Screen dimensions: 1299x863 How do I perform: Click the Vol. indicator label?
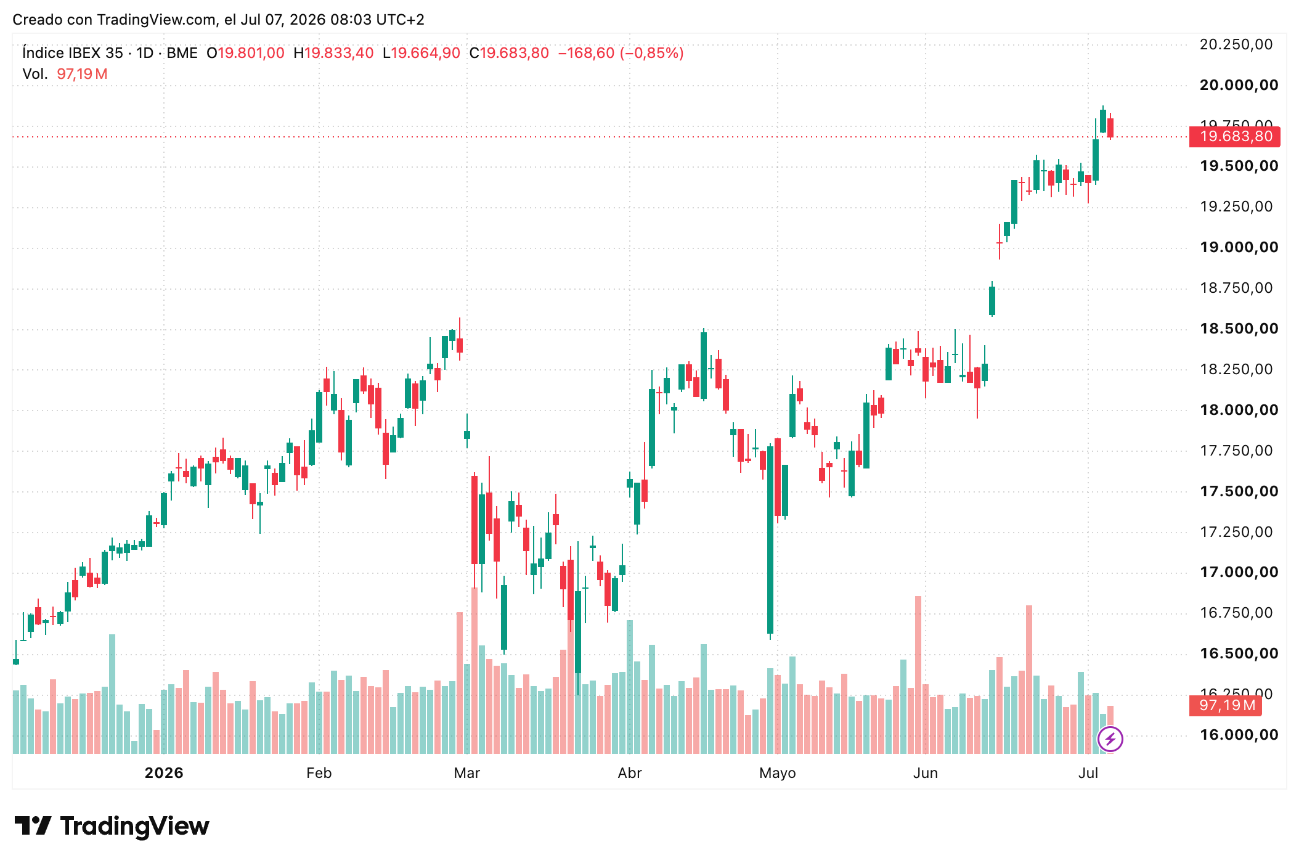point(34,74)
